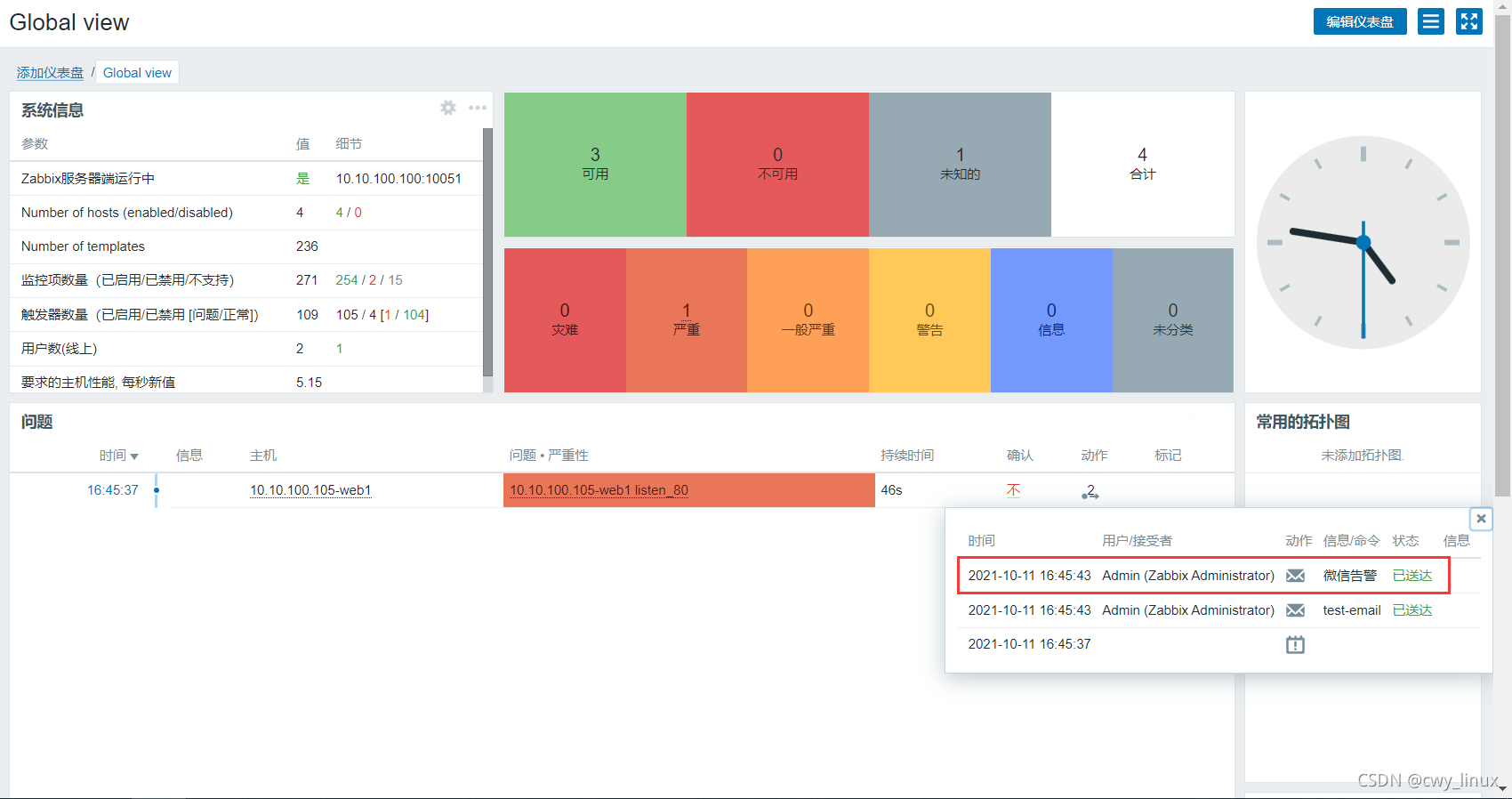Click the 持续时间 column header
Image resolution: width=1512 pixels, height=799 pixels.
(x=907, y=456)
